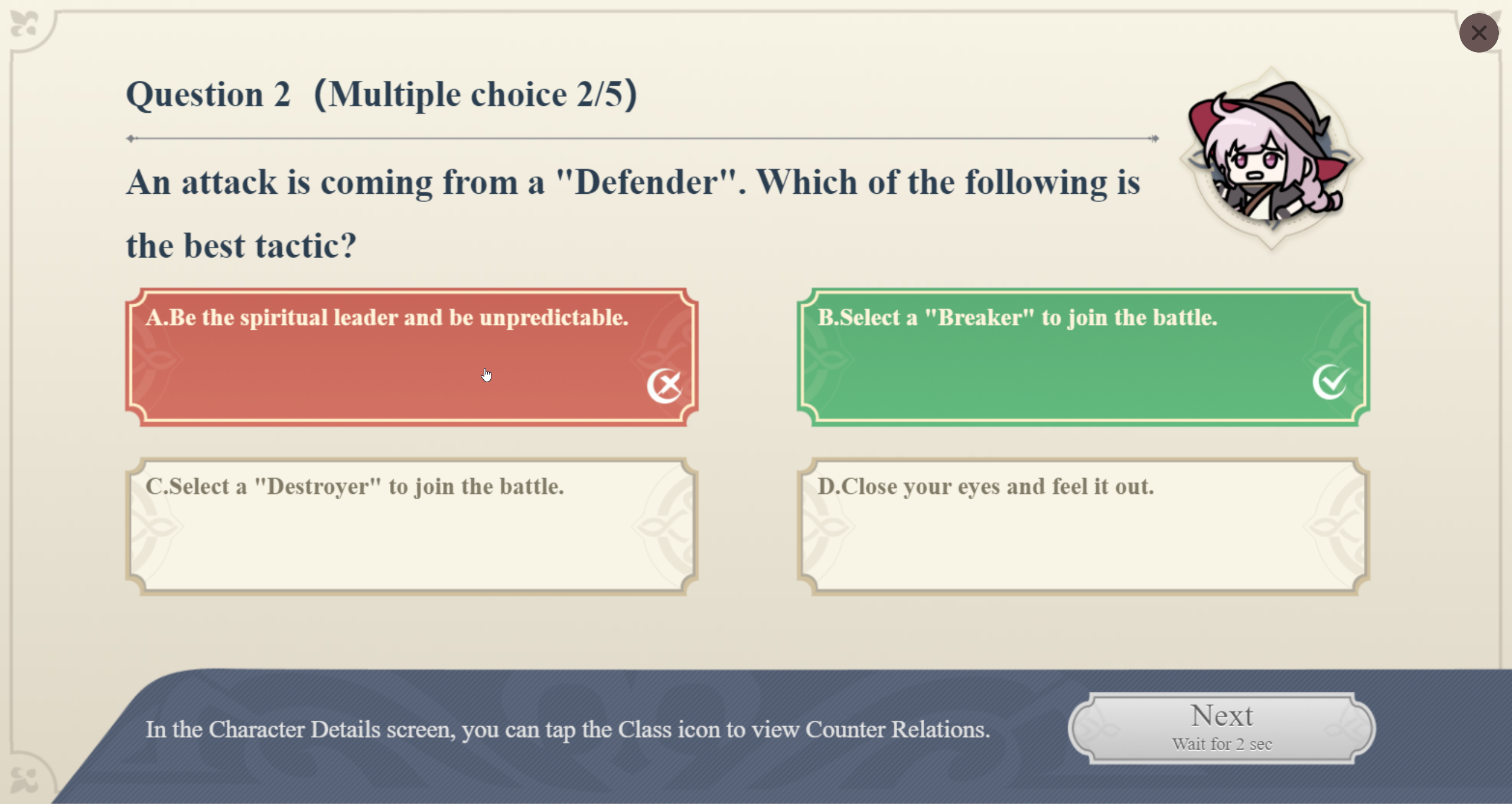Click the "Question 2" heading
The image size is (1512, 804).
tap(208, 95)
